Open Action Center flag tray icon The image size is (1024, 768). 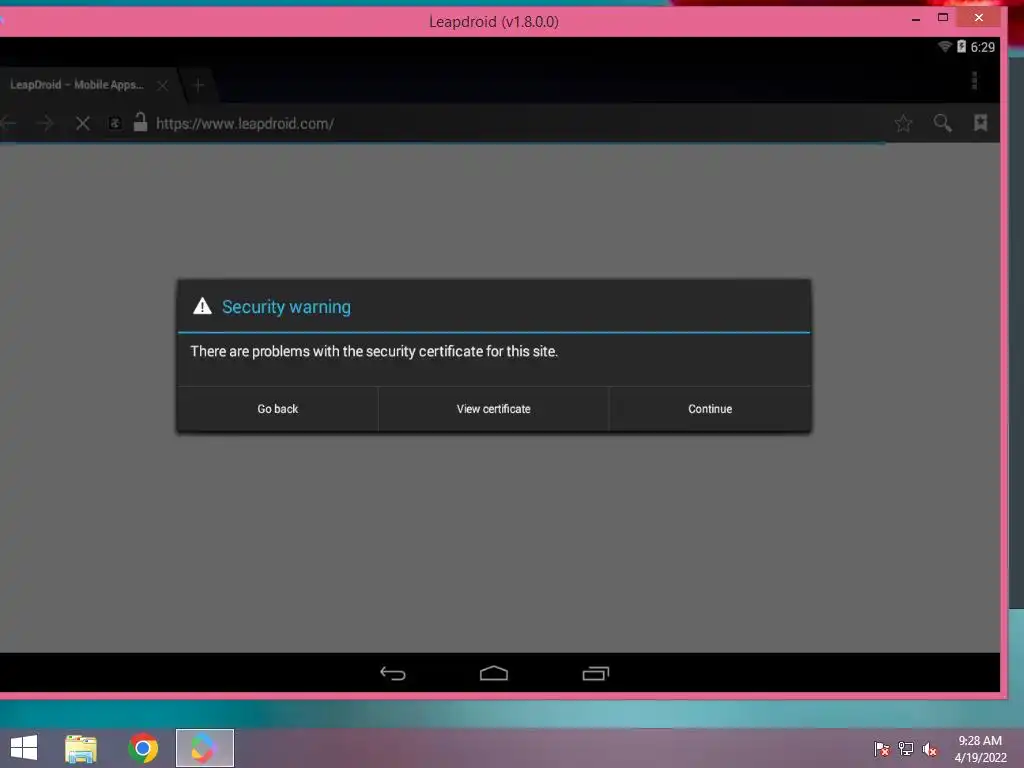[x=881, y=749]
